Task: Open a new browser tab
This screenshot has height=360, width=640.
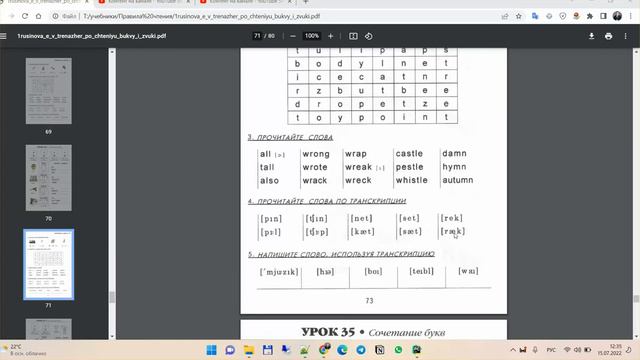Action: (x=306, y=2)
